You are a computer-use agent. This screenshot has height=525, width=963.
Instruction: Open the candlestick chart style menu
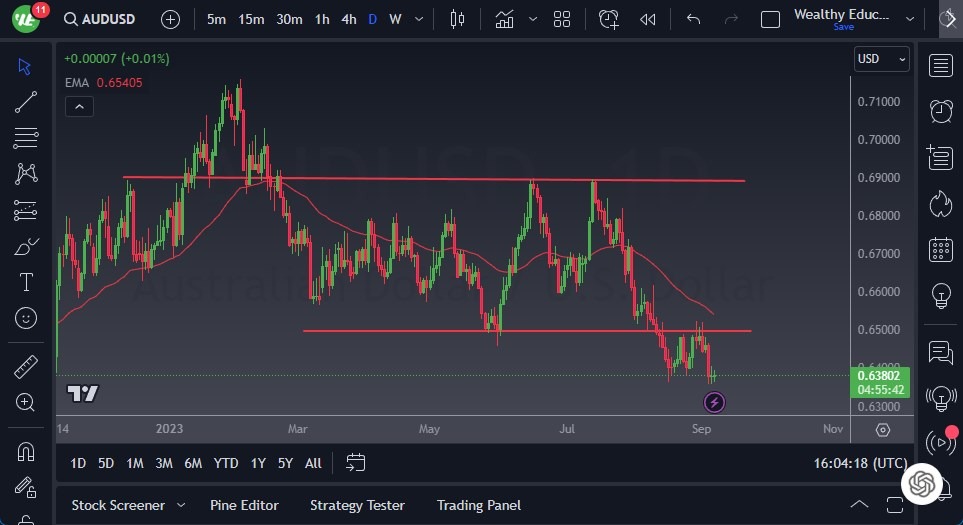(x=457, y=20)
